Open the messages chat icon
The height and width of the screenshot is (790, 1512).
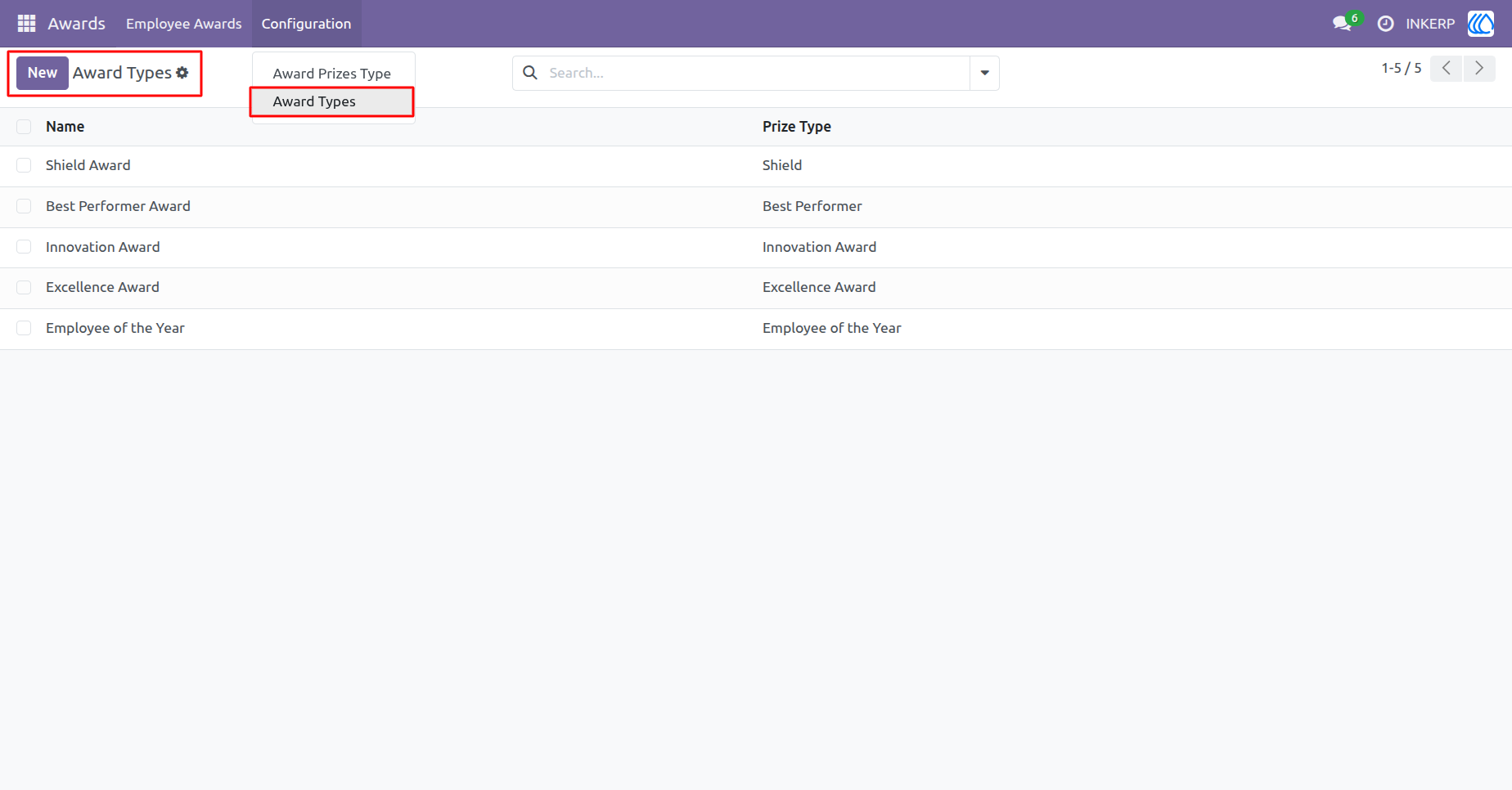point(1342,24)
